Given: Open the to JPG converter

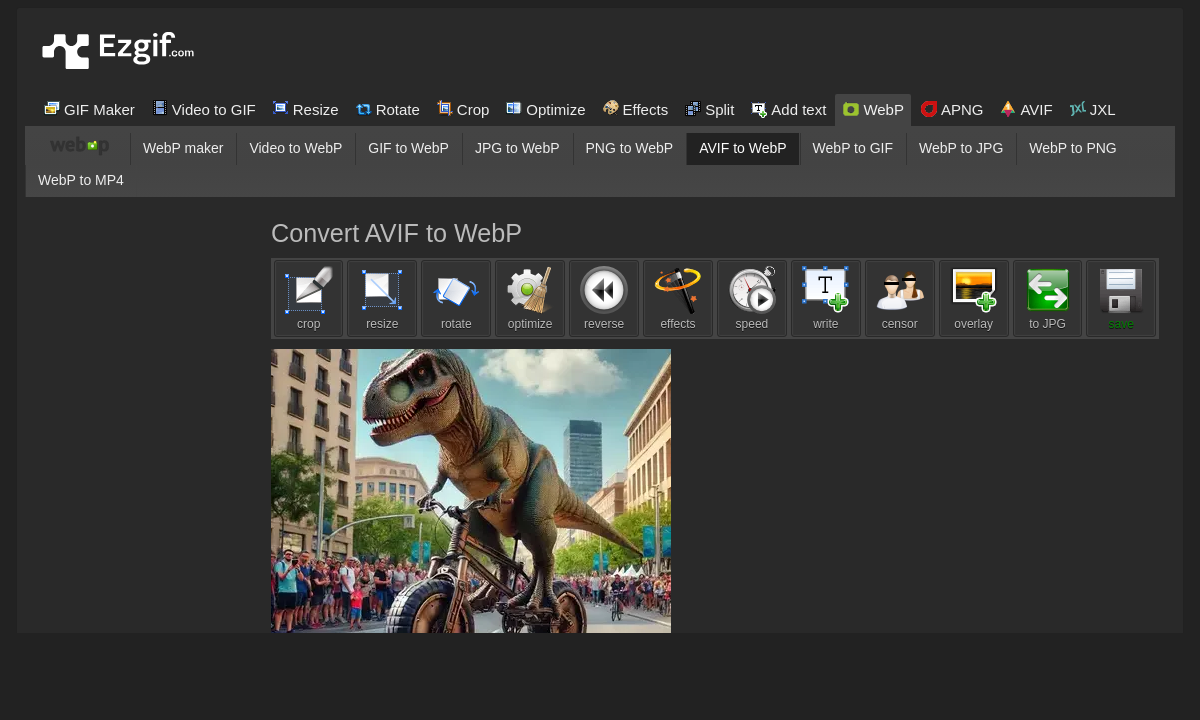Looking at the screenshot, I should [1047, 298].
